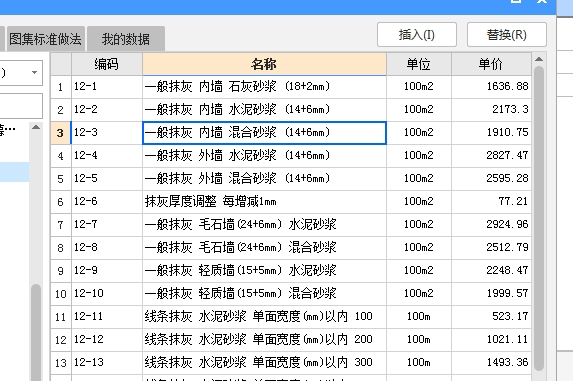Select code cell 12-4

[107, 156]
